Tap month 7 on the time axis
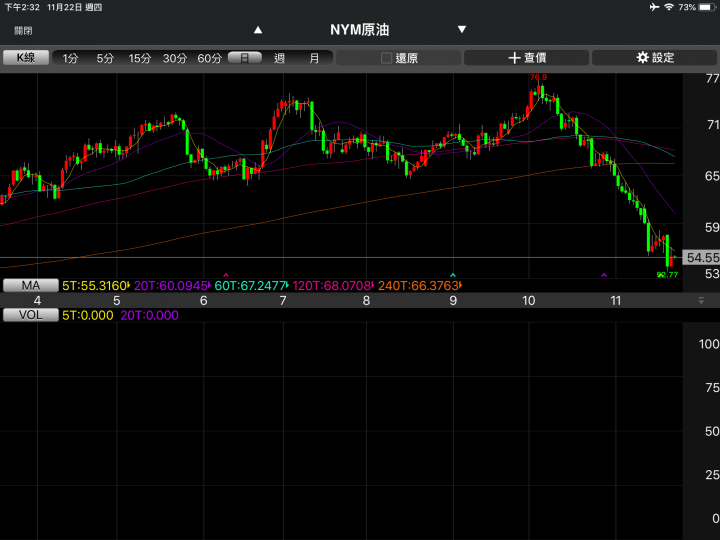Image resolution: width=720 pixels, height=540 pixels. tap(283, 301)
